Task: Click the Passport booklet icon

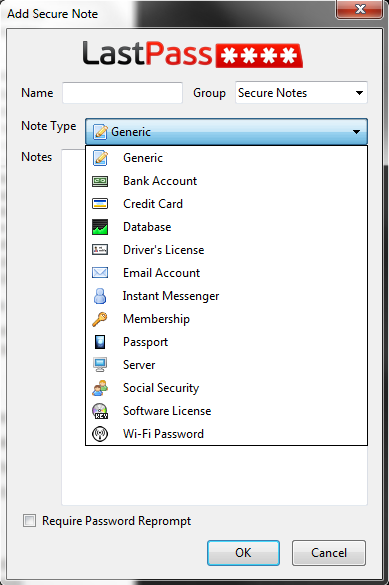Action: click(x=100, y=342)
